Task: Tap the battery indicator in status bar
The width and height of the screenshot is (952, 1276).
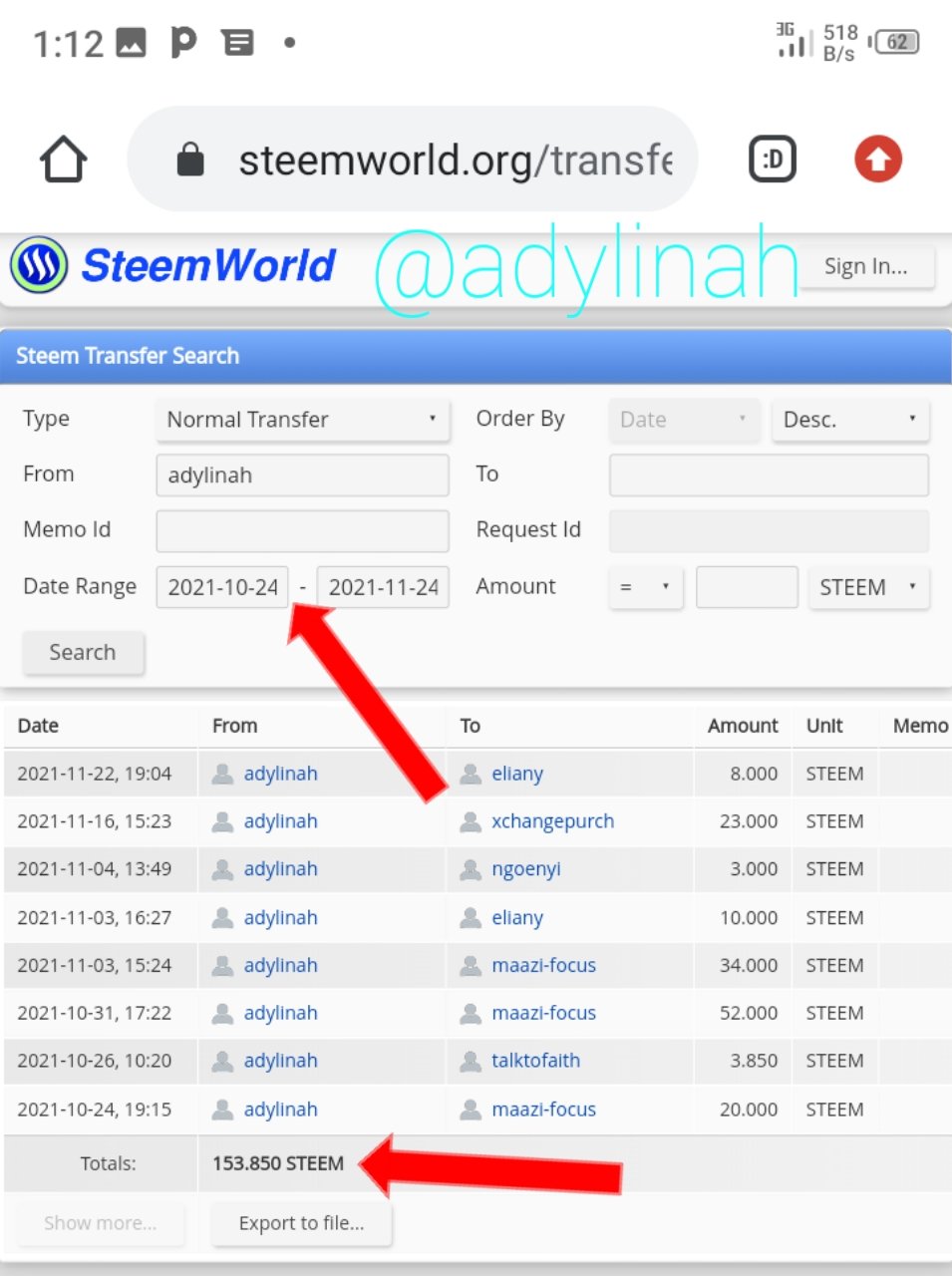Action: [x=896, y=42]
